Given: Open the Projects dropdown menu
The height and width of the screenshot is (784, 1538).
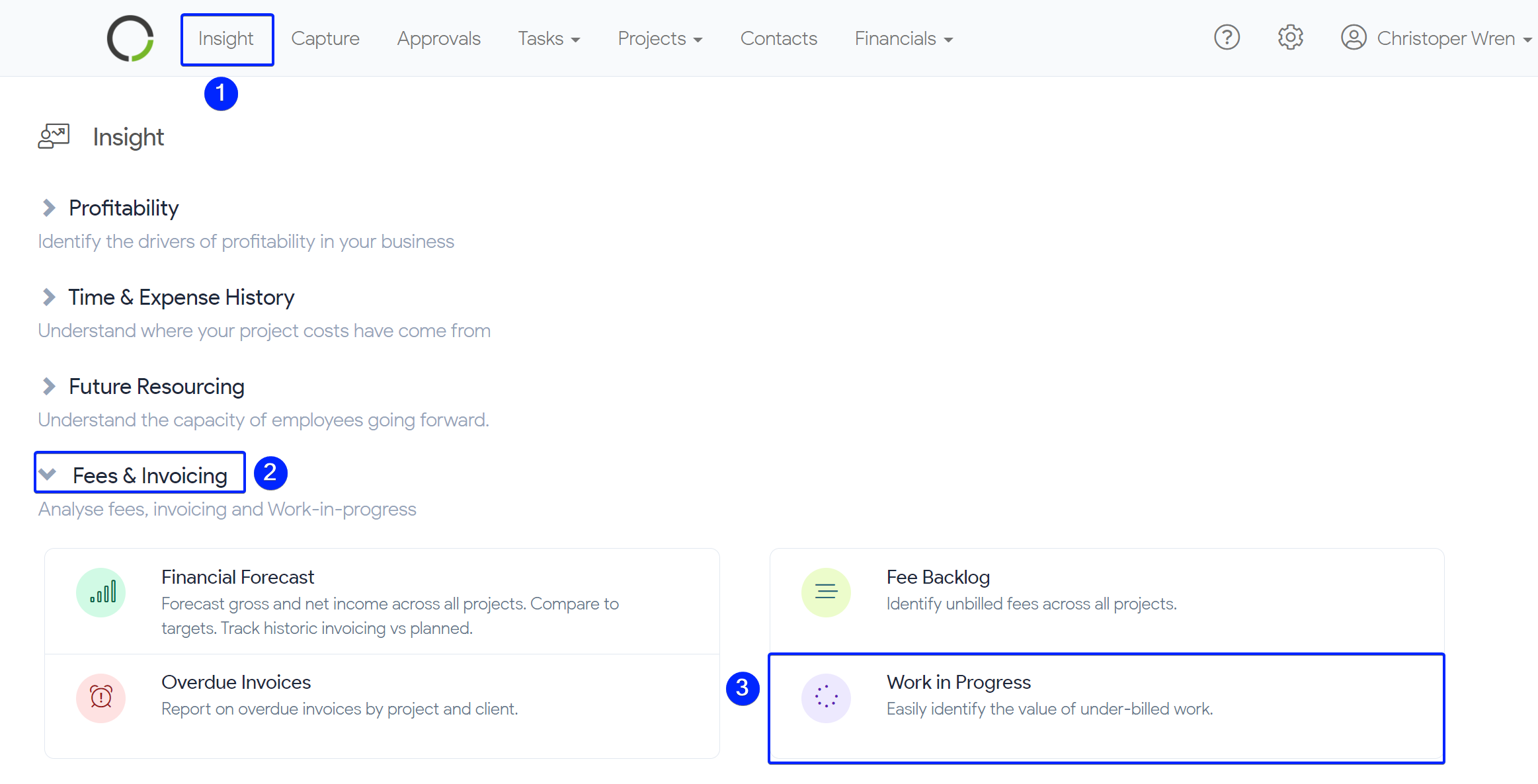Looking at the screenshot, I should point(659,39).
